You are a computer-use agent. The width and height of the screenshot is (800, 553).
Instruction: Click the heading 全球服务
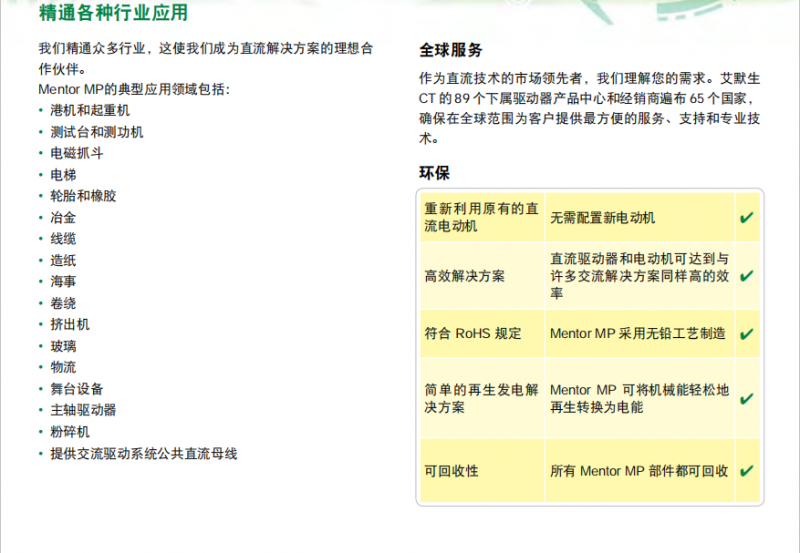click(x=451, y=50)
